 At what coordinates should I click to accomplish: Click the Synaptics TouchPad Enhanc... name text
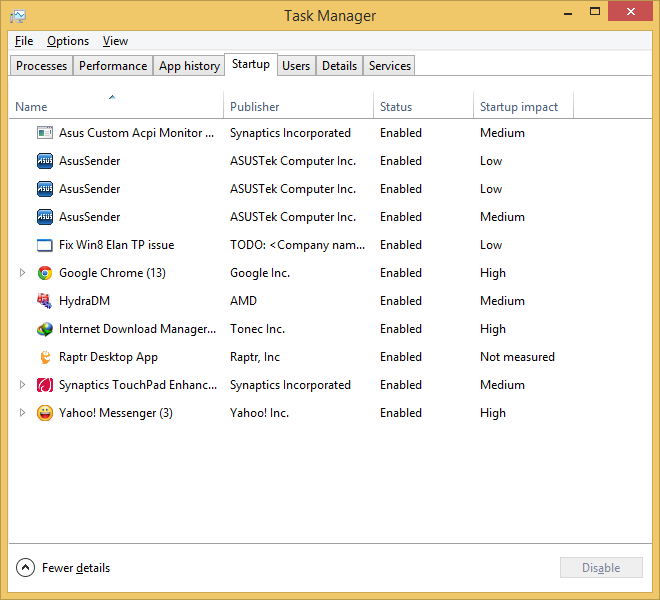click(x=138, y=385)
